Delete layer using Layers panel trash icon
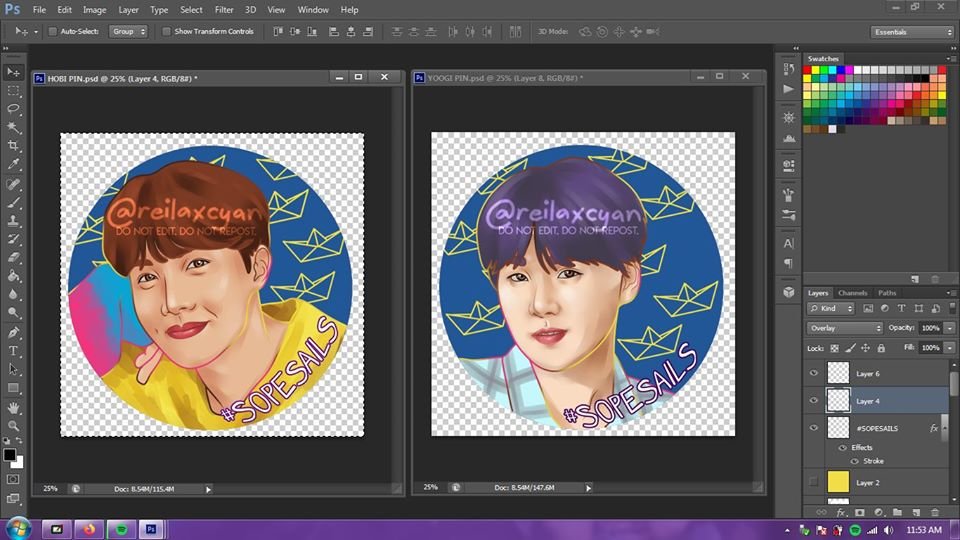960x540 pixels. [935, 512]
